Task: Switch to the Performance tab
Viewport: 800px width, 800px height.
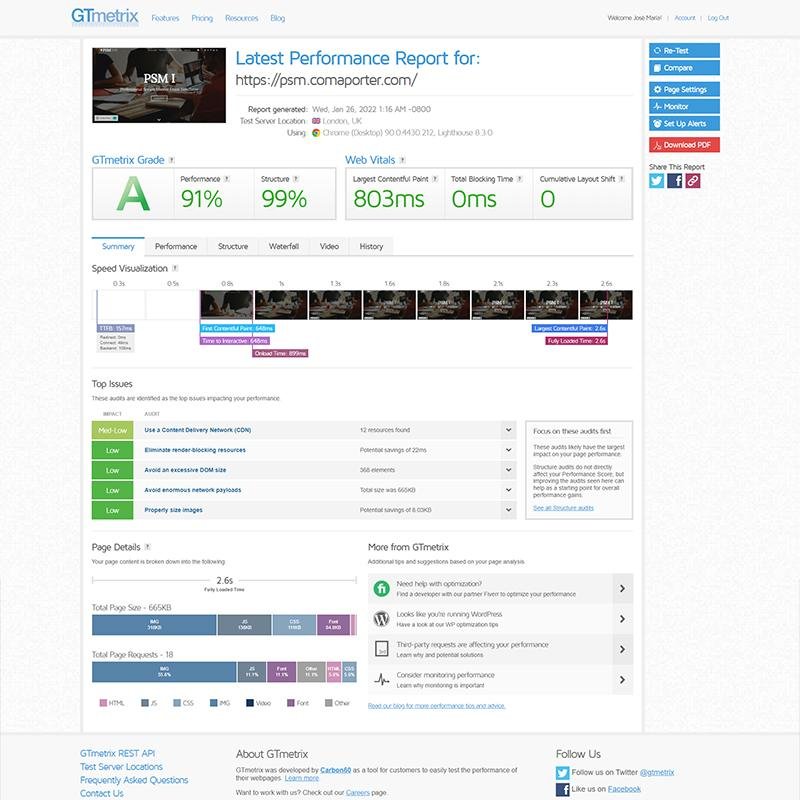Action: click(176, 246)
